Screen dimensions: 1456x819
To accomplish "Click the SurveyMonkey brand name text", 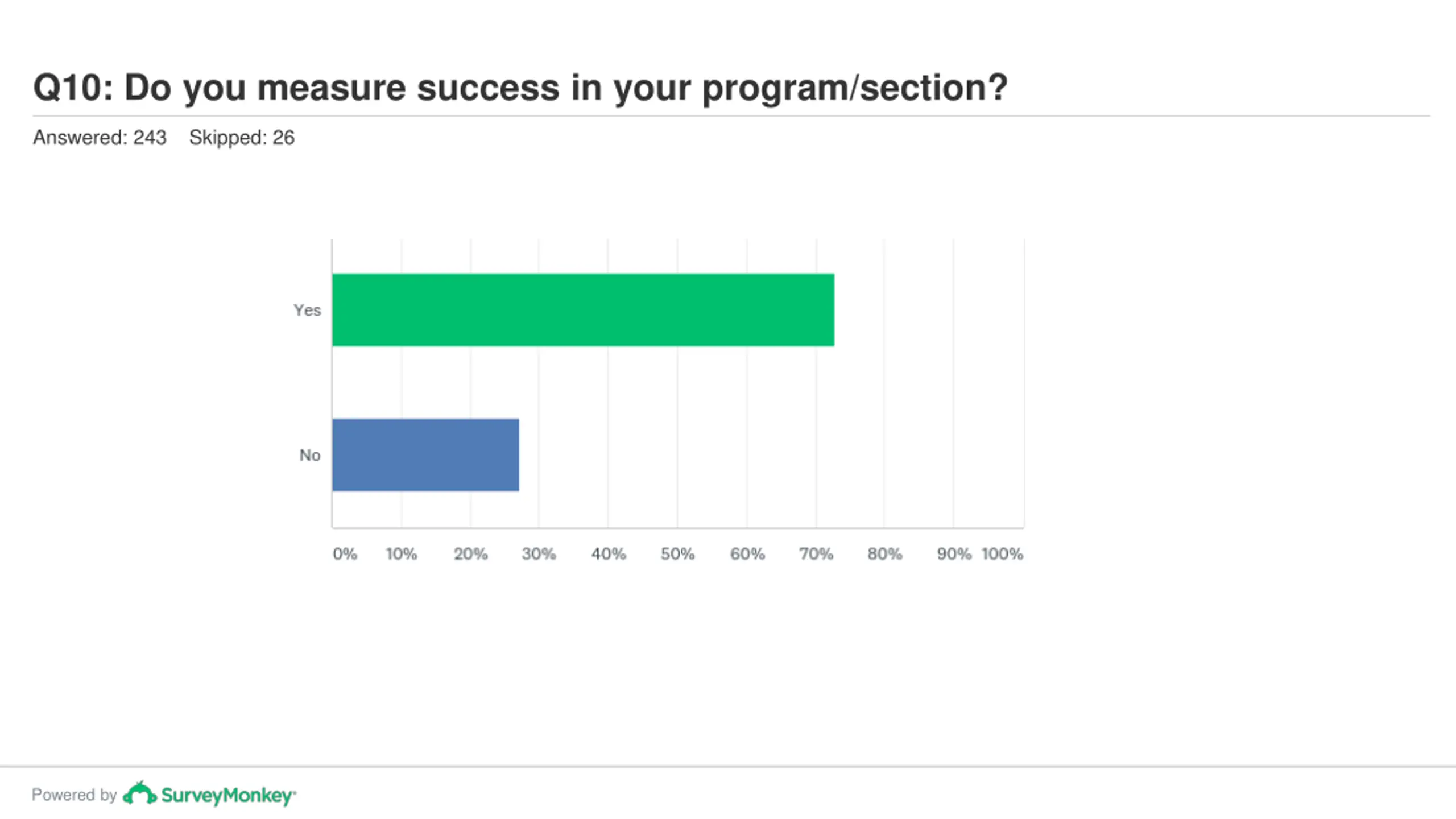I will click(228, 795).
